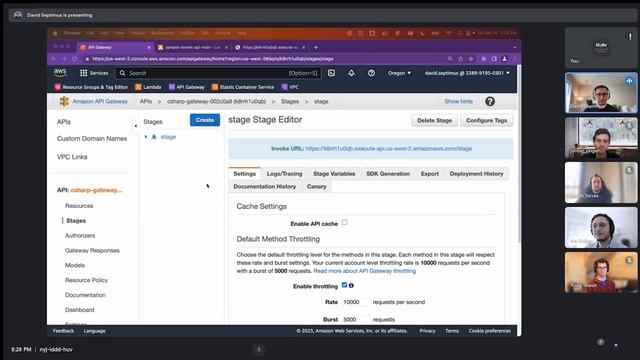
Task: Open the Stage Variables tab
Action: coord(334,173)
